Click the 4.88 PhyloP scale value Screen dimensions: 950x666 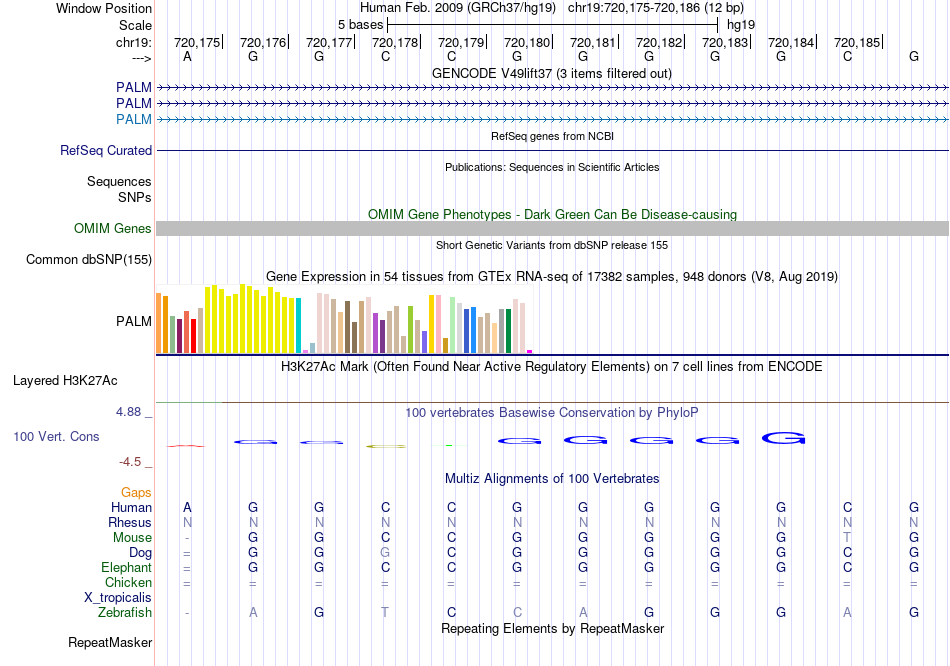click(x=128, y=412)
